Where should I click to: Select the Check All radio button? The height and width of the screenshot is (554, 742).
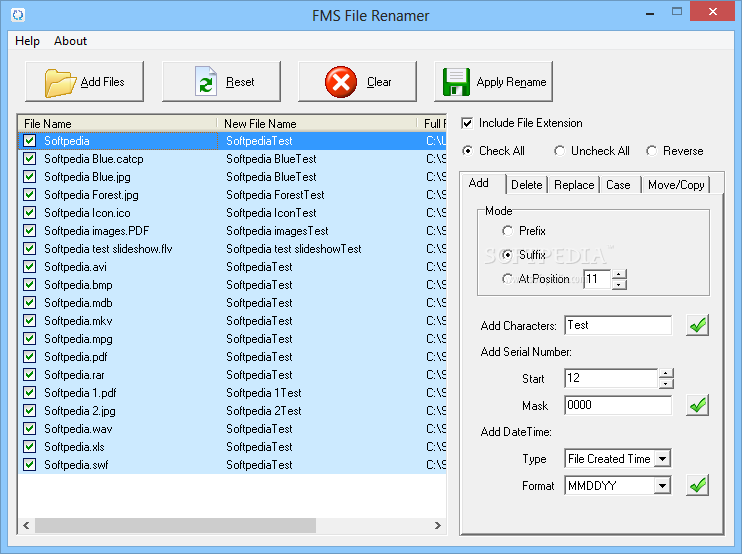468,151
